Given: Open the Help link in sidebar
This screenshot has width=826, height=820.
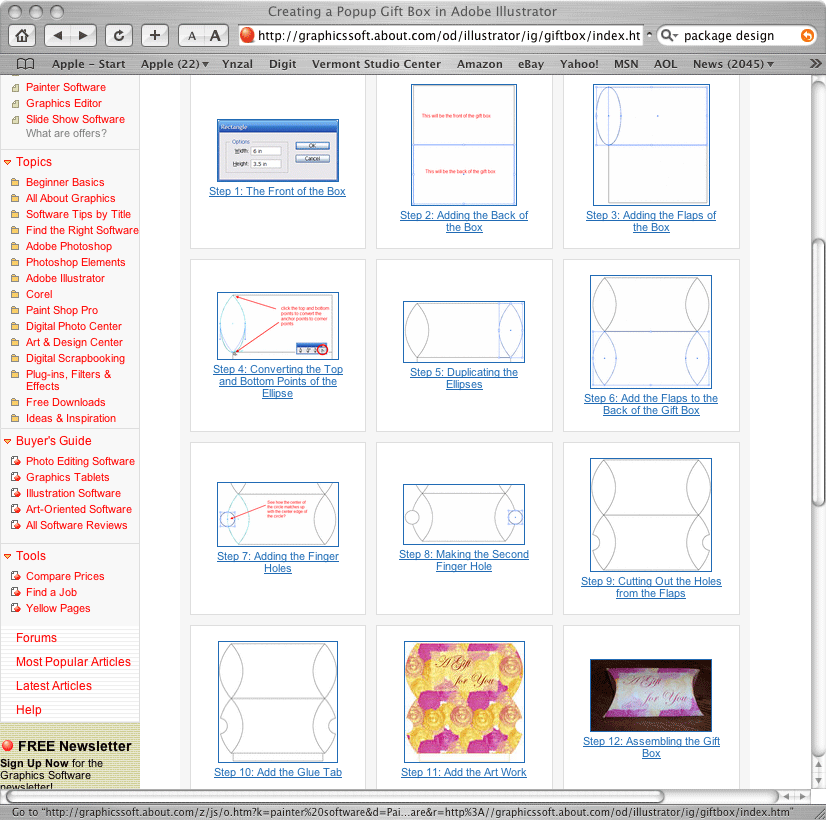Looking at the screenshot, I should pos(28,710).
